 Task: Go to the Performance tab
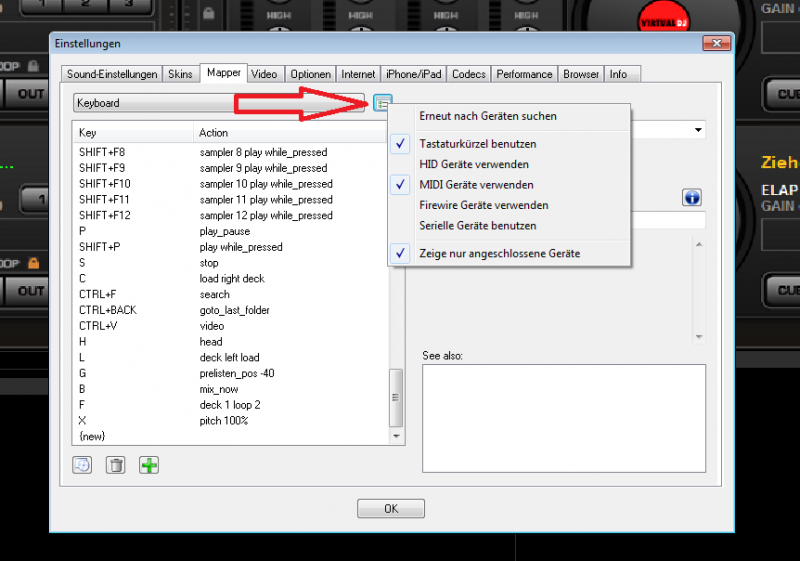point(524,74)
